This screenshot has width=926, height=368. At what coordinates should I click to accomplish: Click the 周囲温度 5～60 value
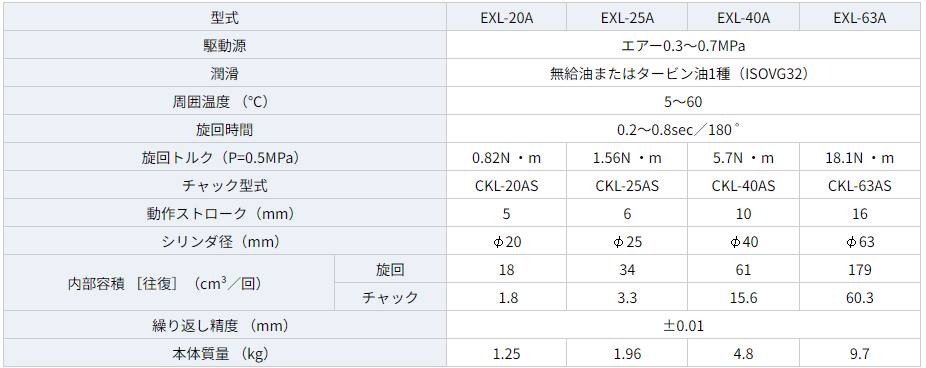pyautogui.click(x=684, y=102)
